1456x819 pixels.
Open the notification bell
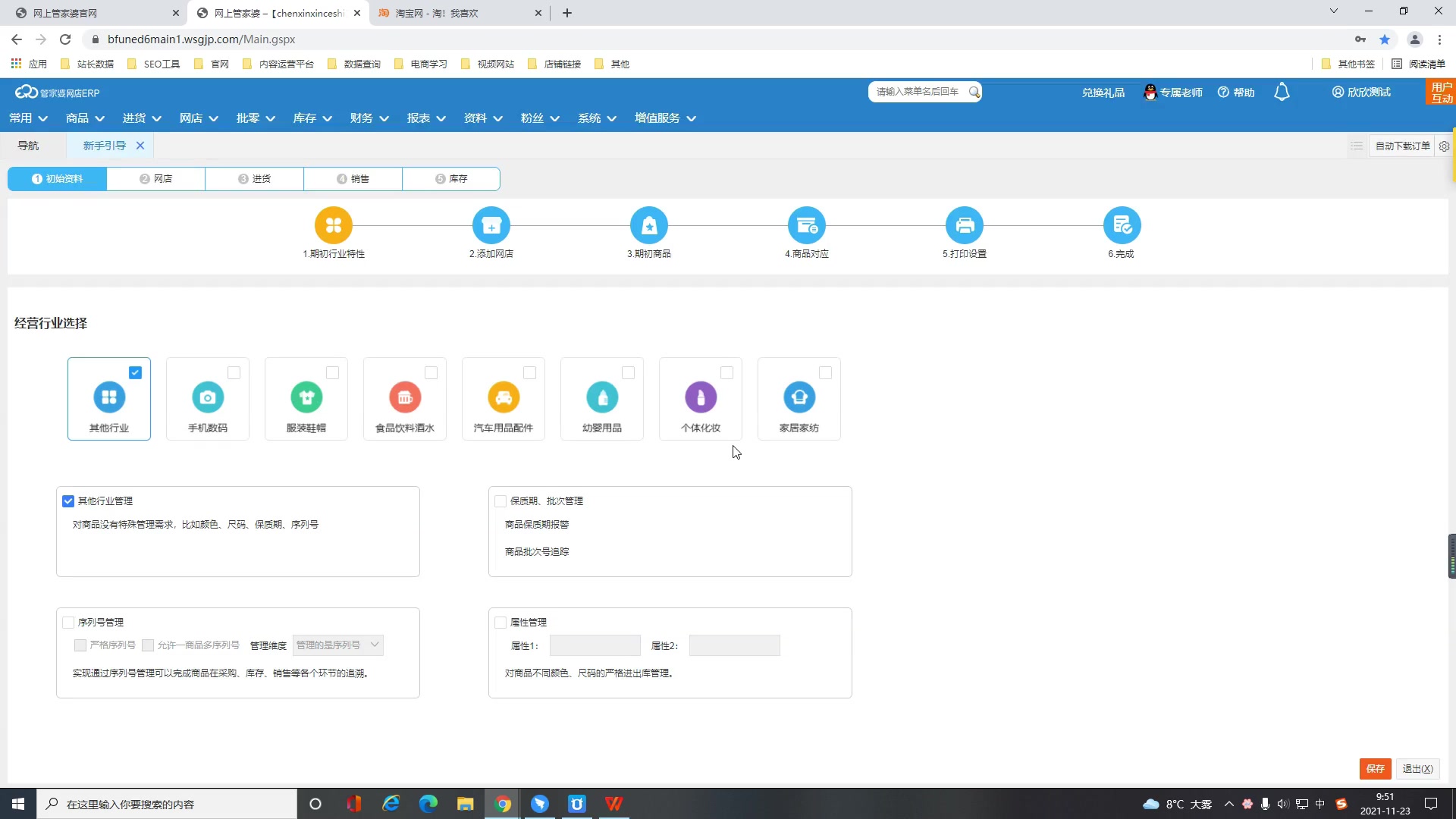[1282, 93]
